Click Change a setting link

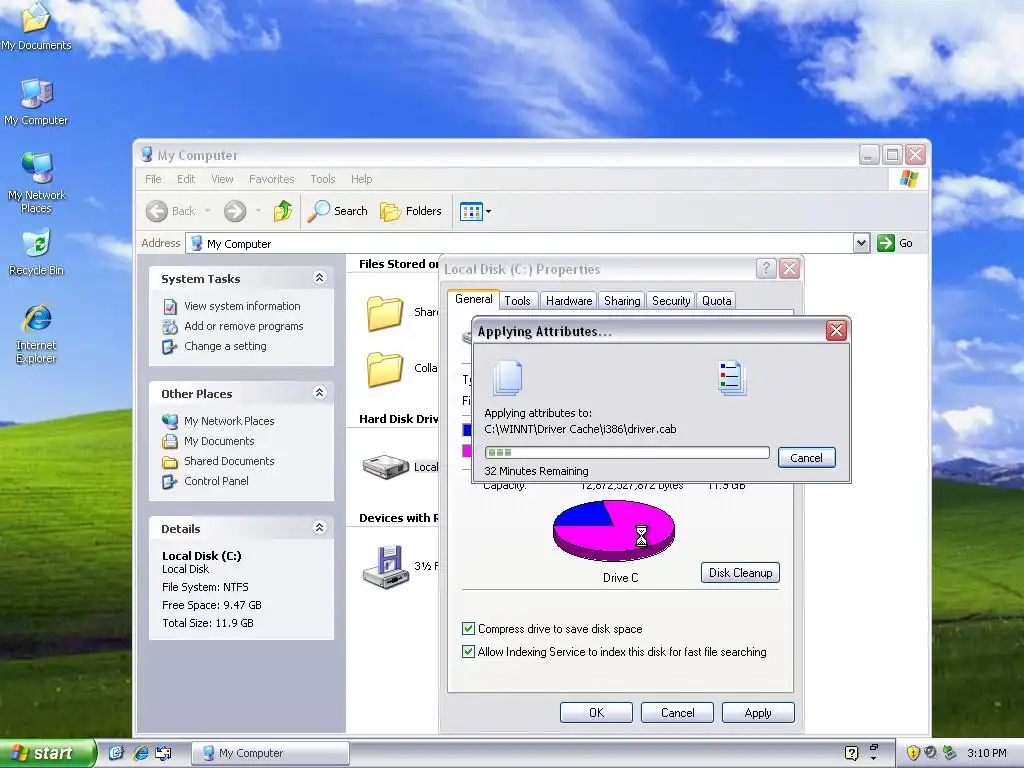(225, 346)
